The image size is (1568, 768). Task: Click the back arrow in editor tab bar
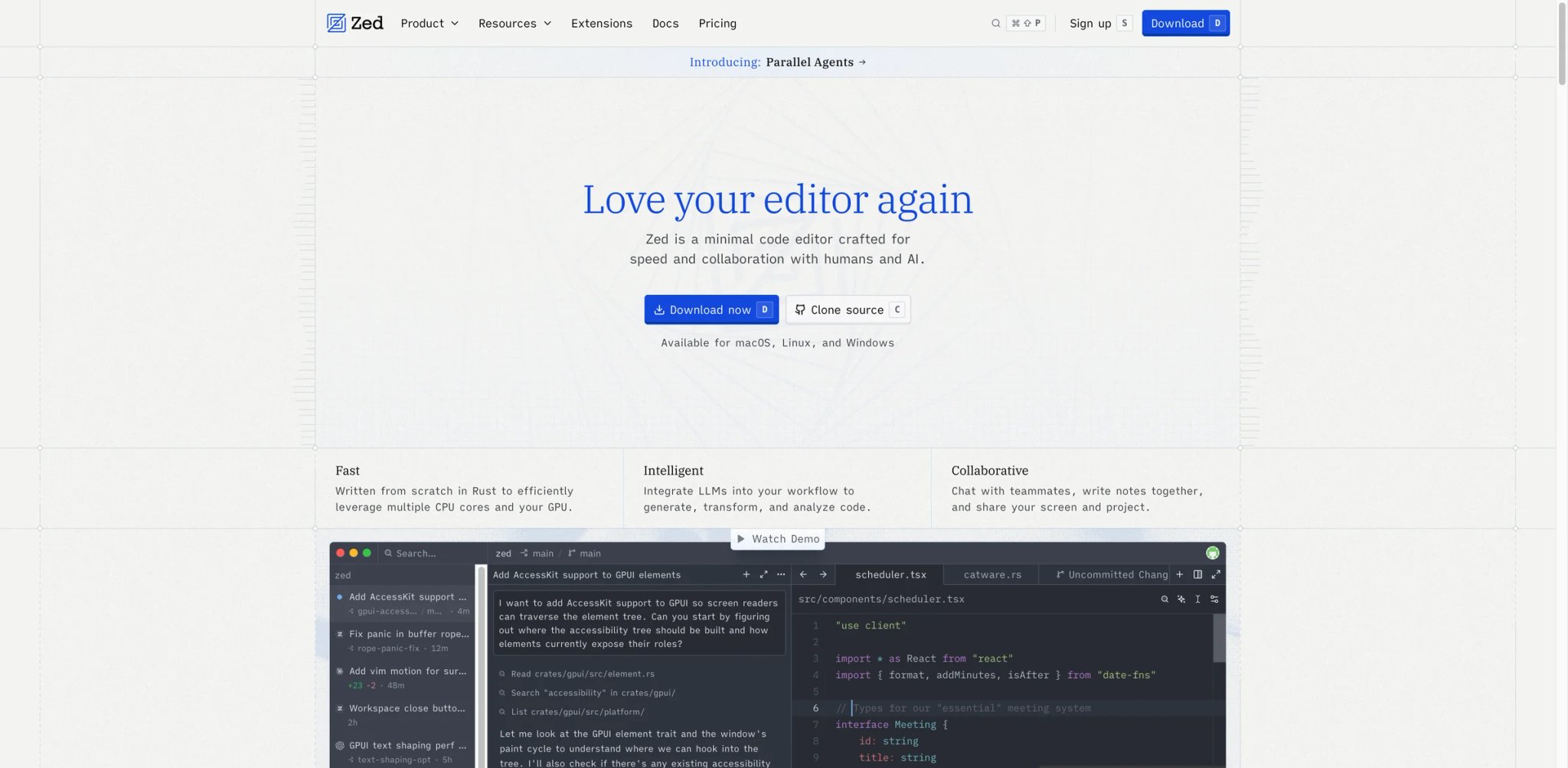point(803,574)
